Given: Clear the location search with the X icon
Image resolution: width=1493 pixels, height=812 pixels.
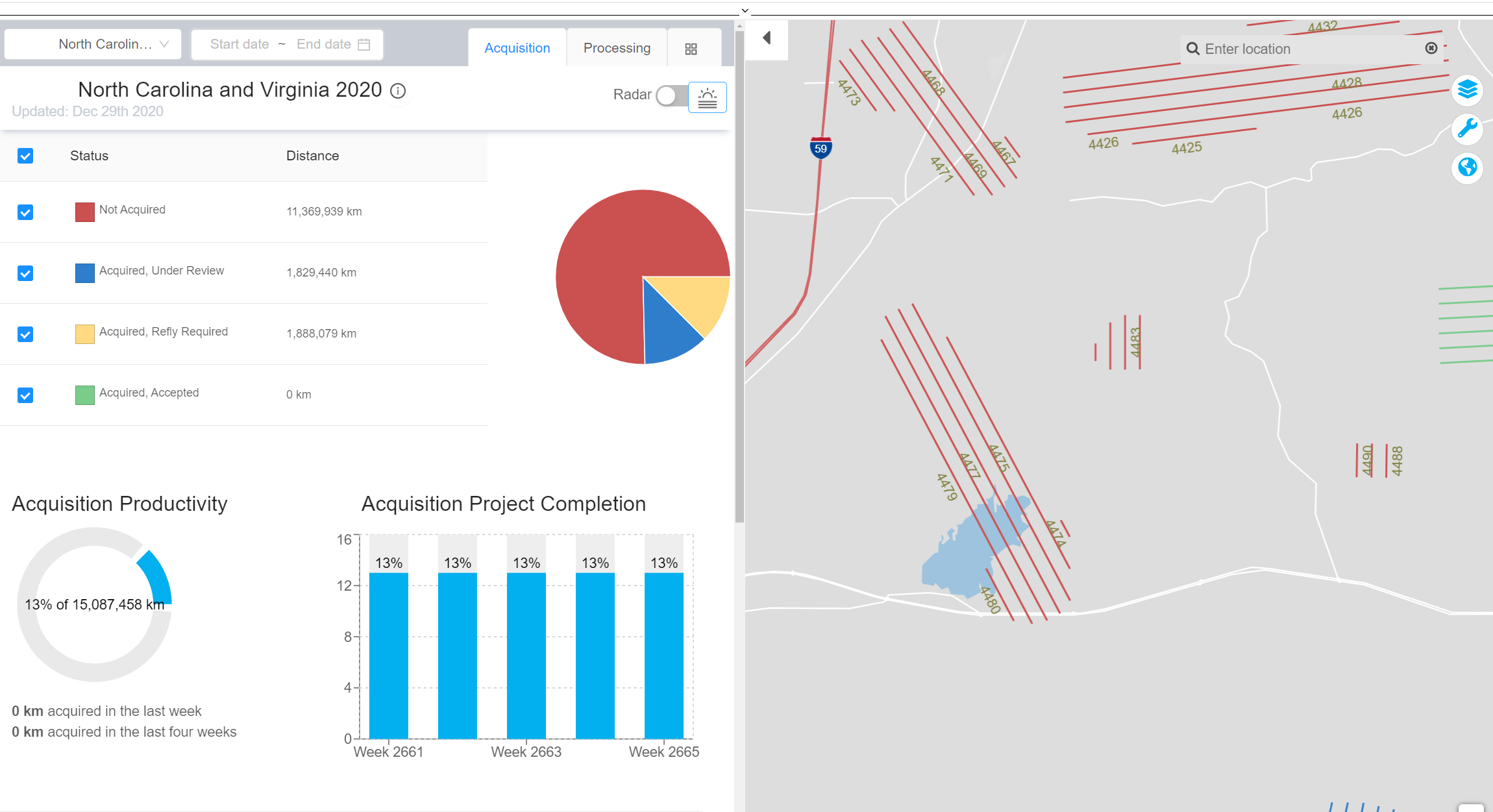Looking at the screenshot, I should pyautogui.click(x=1431, y=49).
